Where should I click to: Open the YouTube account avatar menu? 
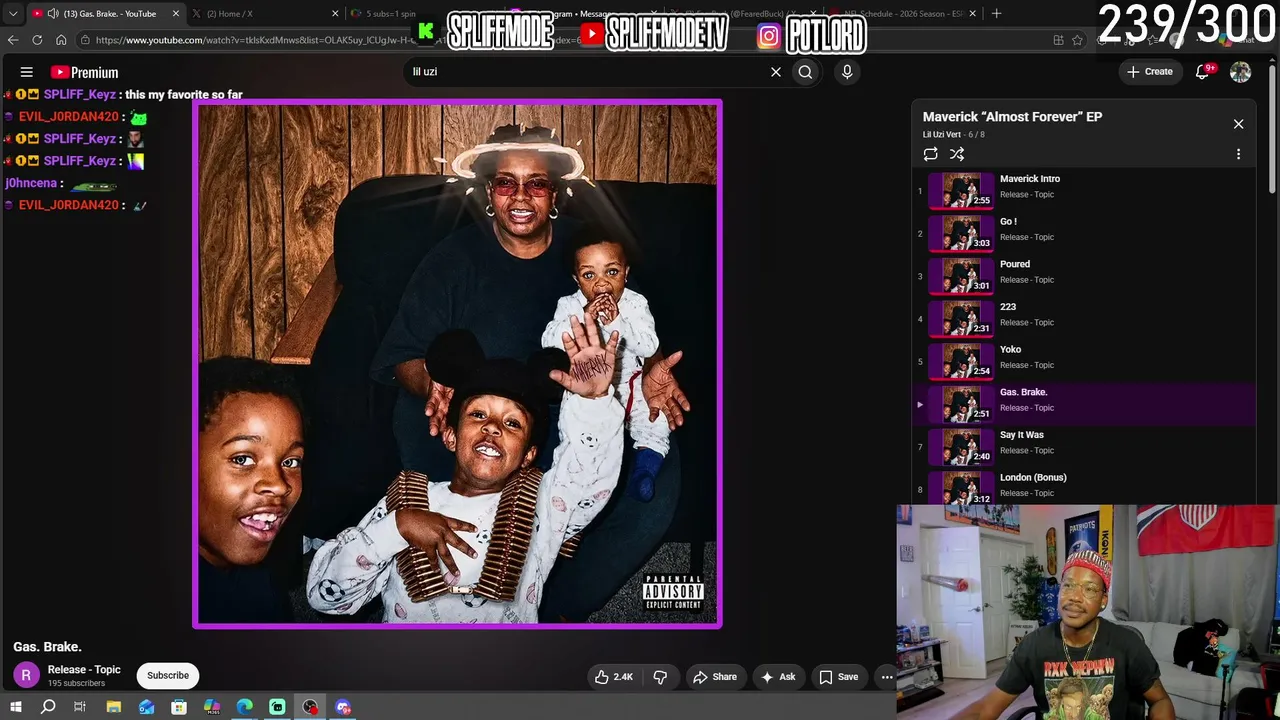point(1240,72)
